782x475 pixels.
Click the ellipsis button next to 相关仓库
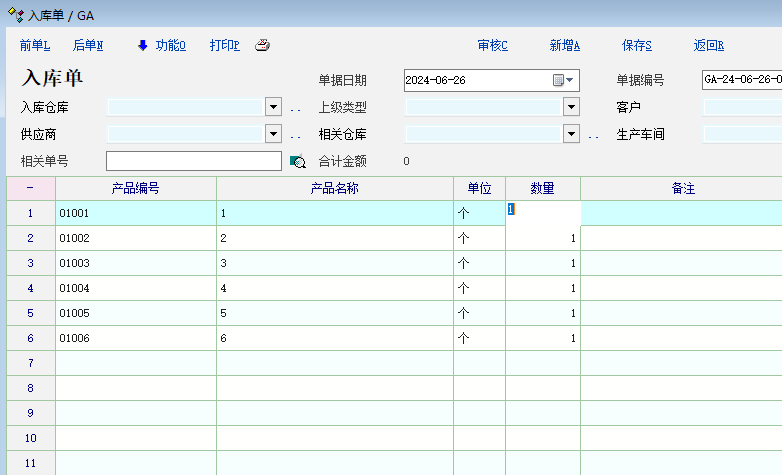point(593,135)
